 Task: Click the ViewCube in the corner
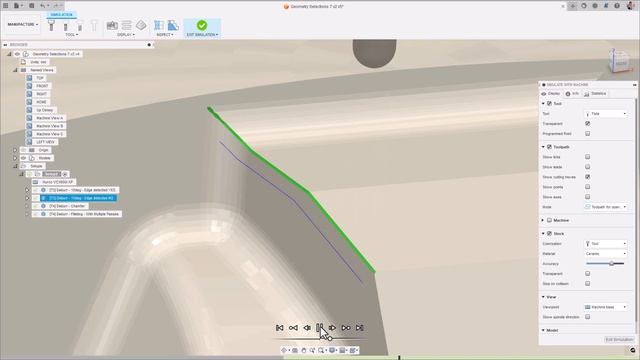[x=620, y=61]
